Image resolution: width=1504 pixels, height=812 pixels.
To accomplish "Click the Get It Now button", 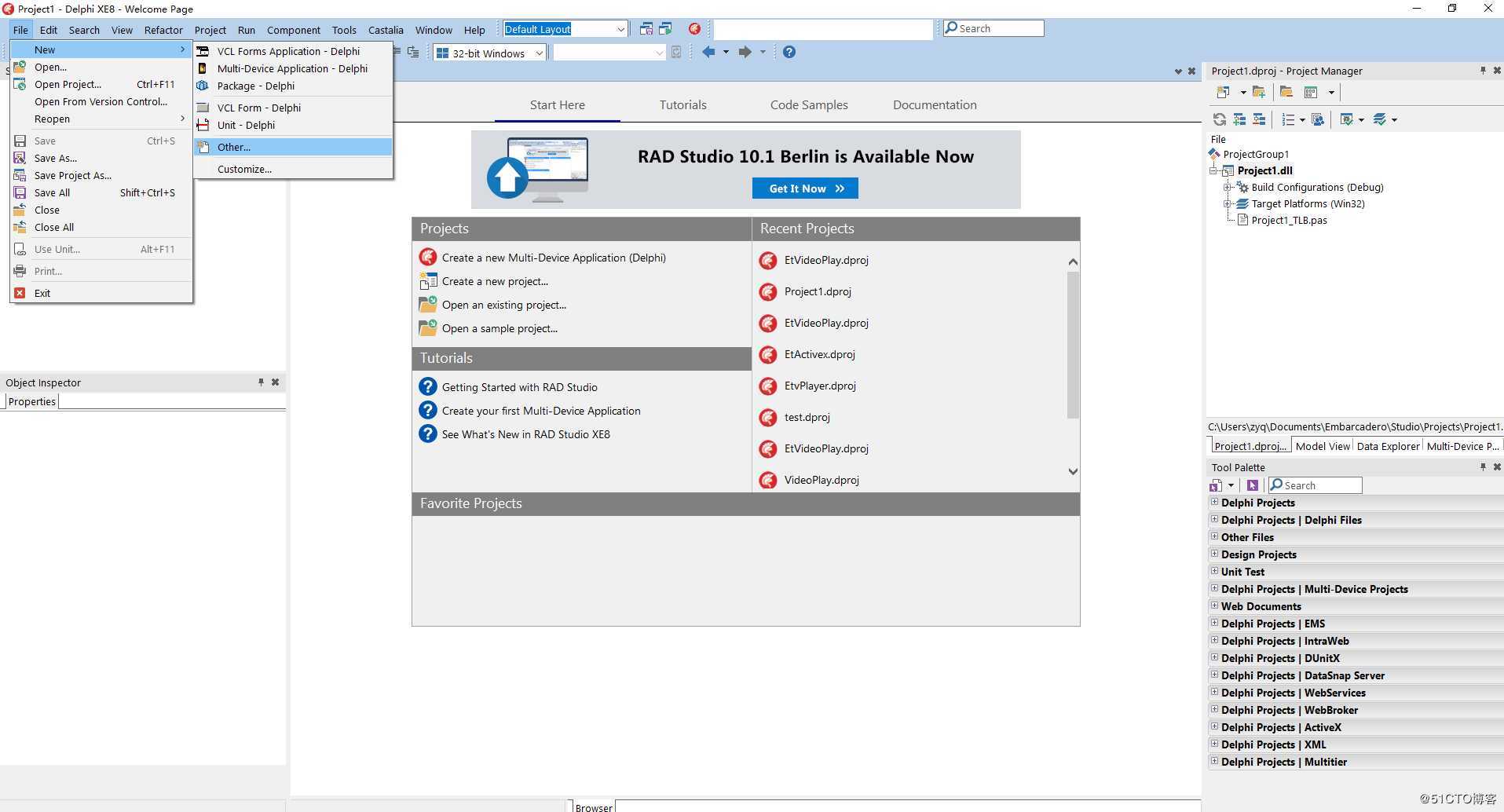I will tap(805, 188).
